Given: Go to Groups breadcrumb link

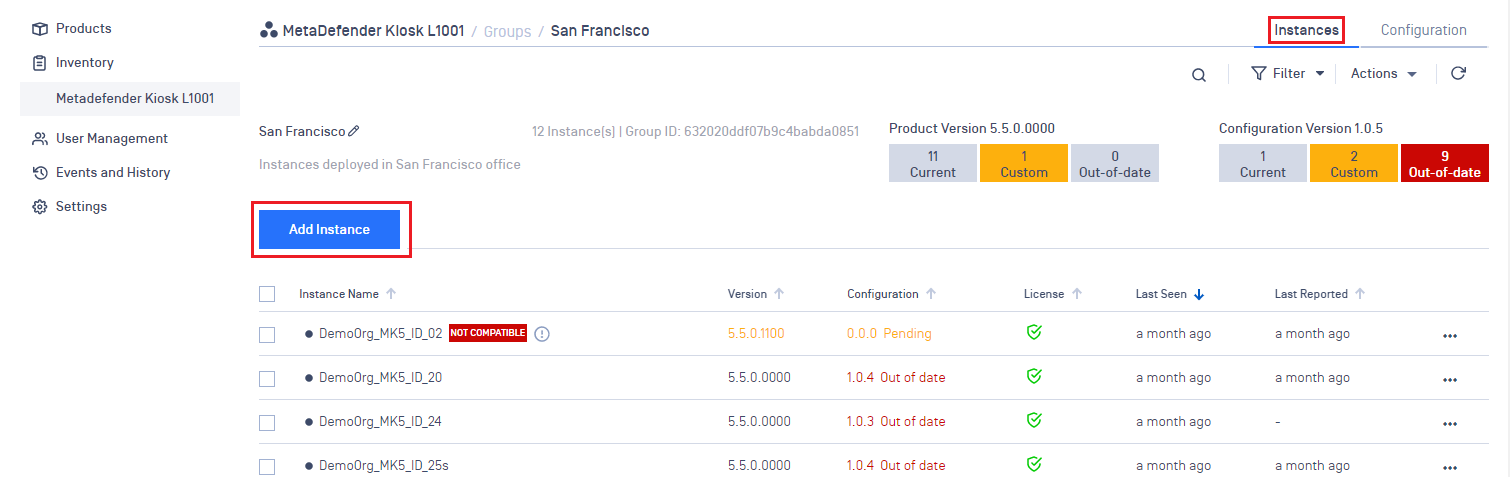Looking at the screenshot, I should click(507, 31).
